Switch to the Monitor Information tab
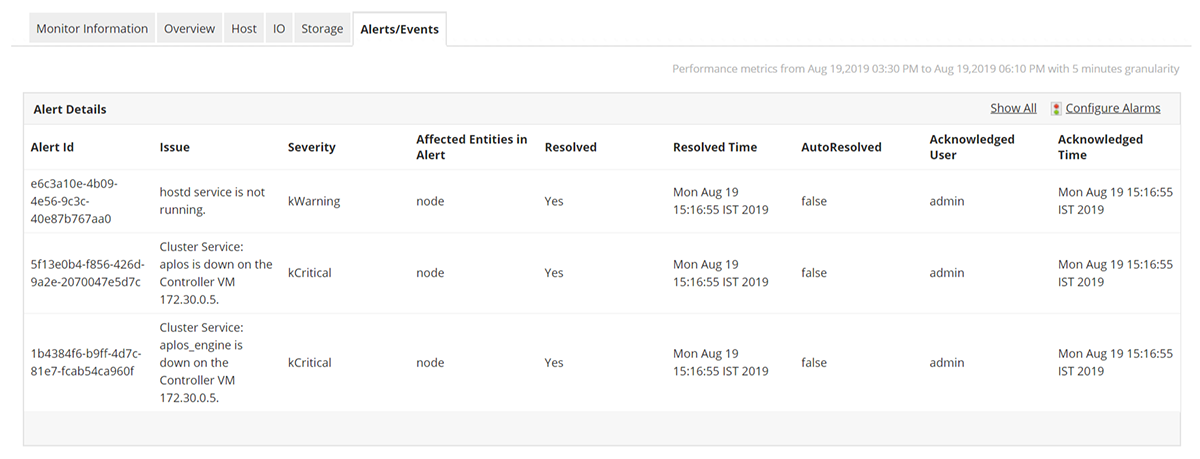 coord(92,29)
